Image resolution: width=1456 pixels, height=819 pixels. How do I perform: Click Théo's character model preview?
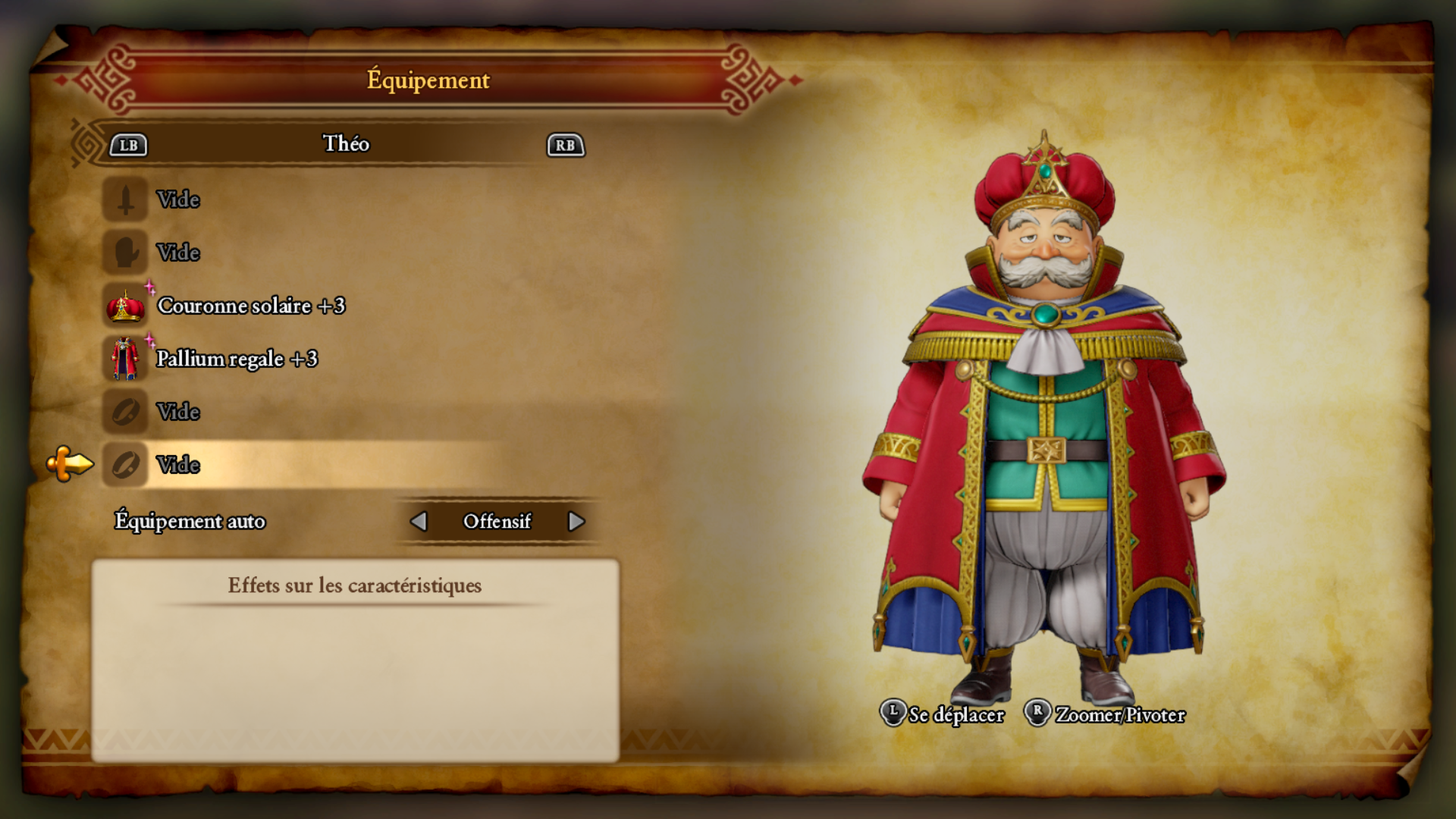[x=1044, y=417]
